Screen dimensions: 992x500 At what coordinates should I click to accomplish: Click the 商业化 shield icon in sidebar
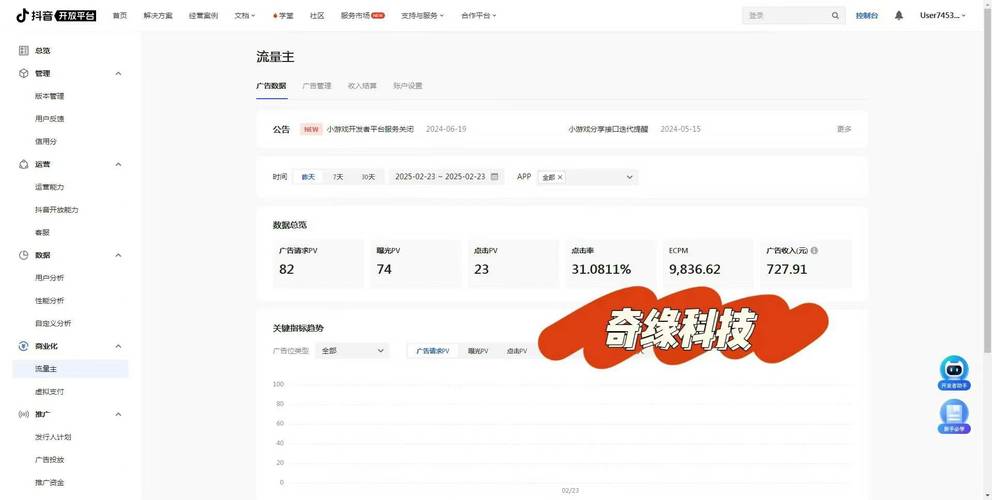point(23,346)
